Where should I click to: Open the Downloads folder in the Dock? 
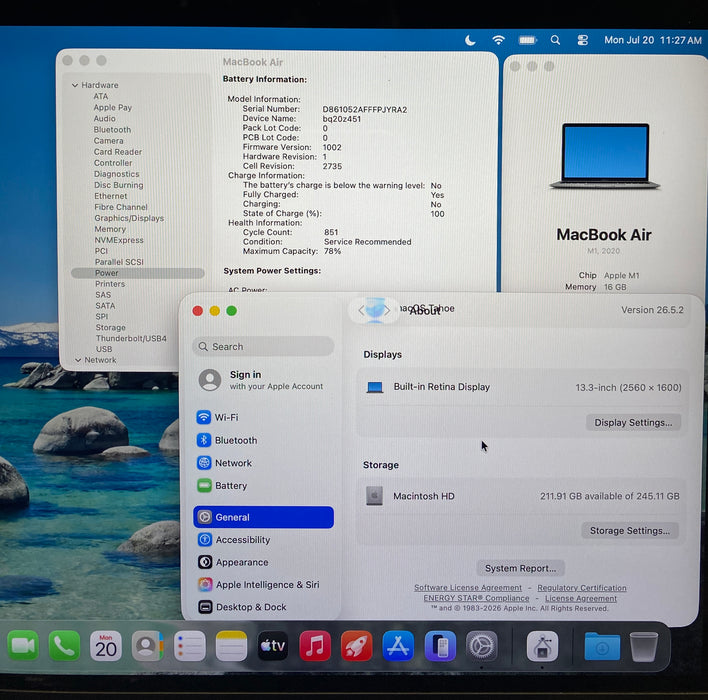[x=602, y=646]
